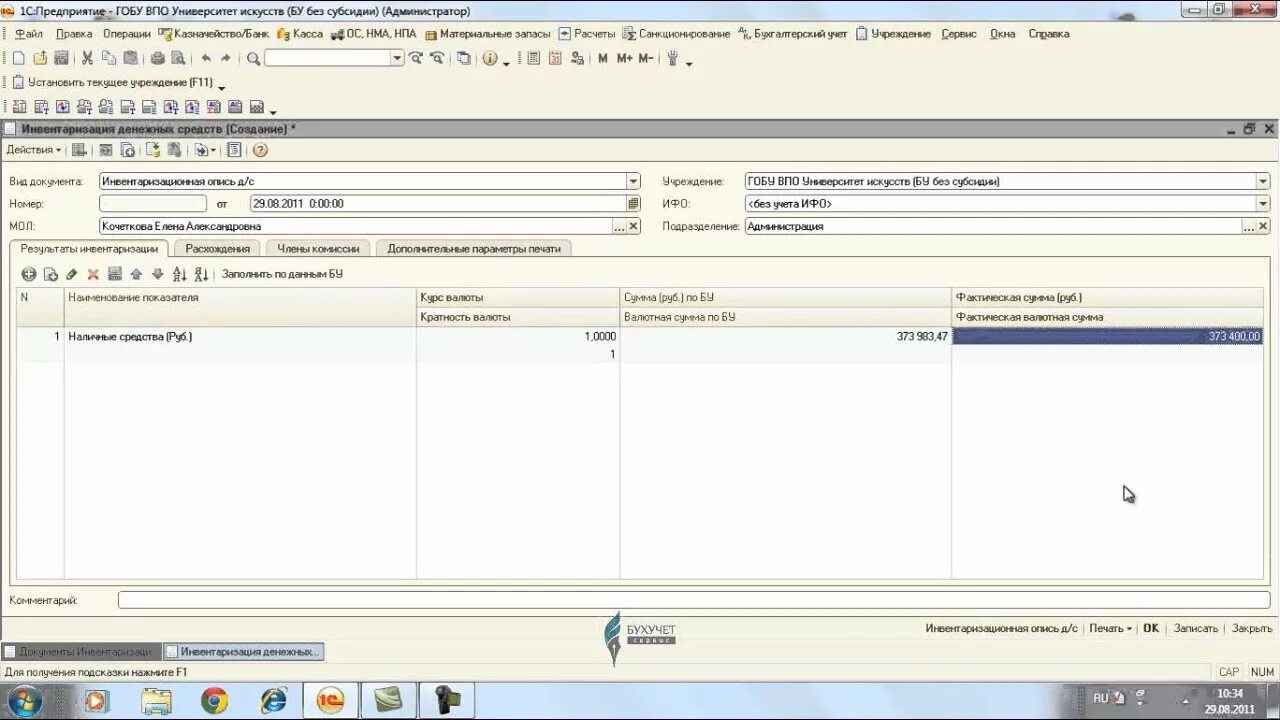Select the Наличные средства (Руб.) cell
1280x720 pixels.
(x=240, y=337)
